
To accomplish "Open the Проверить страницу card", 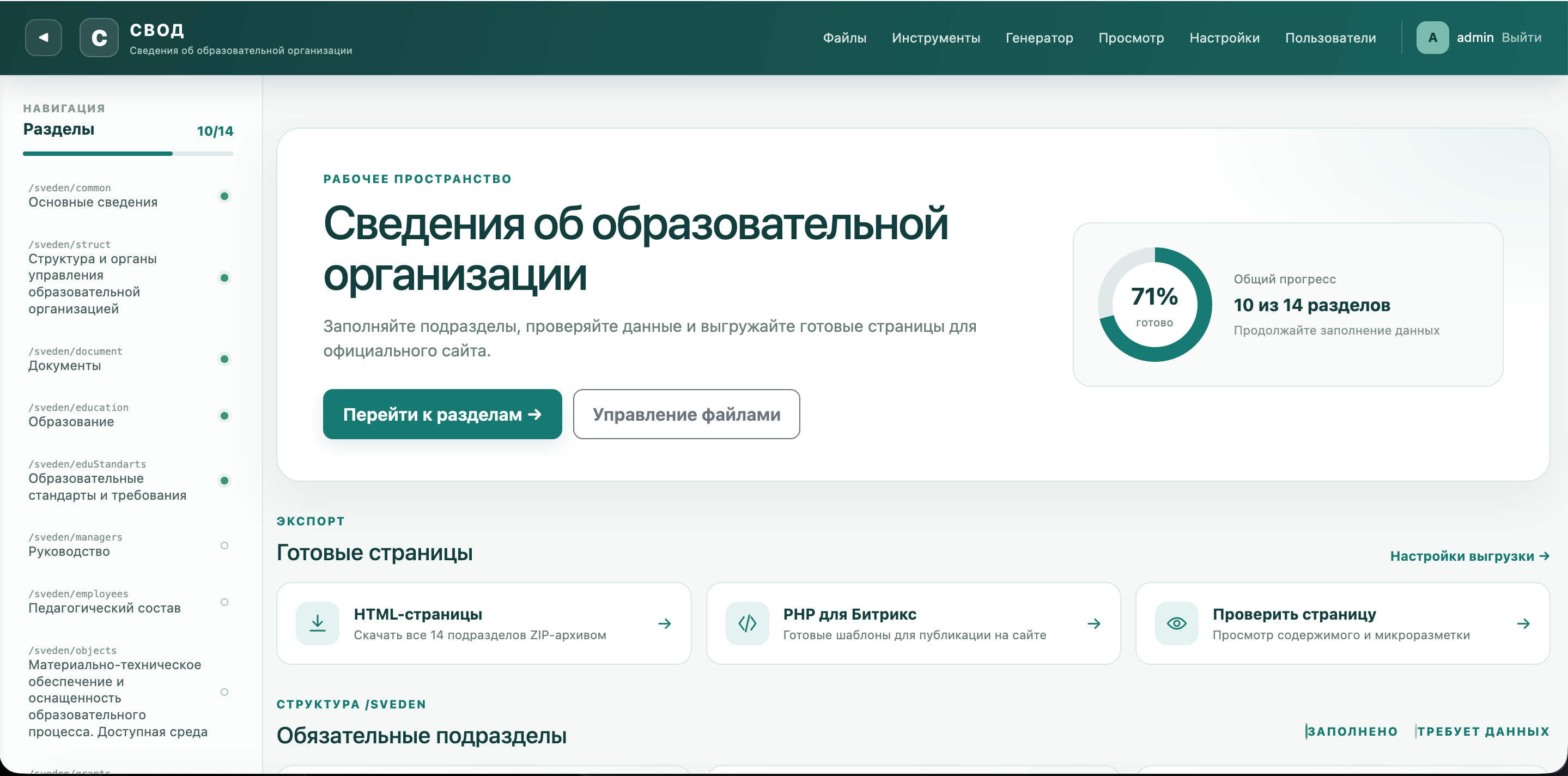I will 1343,623.
